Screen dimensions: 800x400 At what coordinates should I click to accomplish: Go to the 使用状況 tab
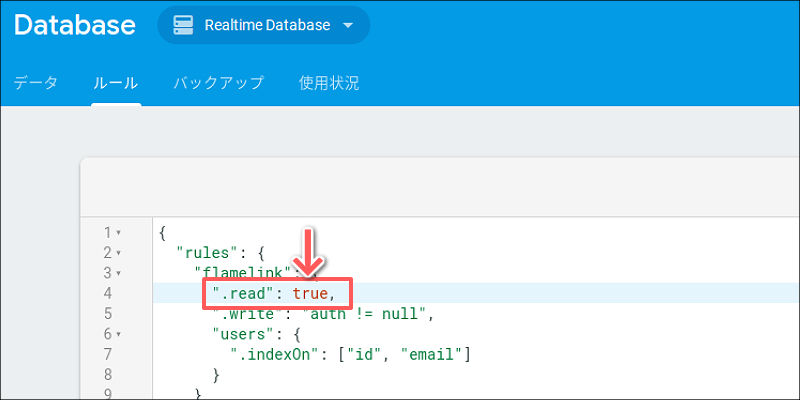pos(329,83)
